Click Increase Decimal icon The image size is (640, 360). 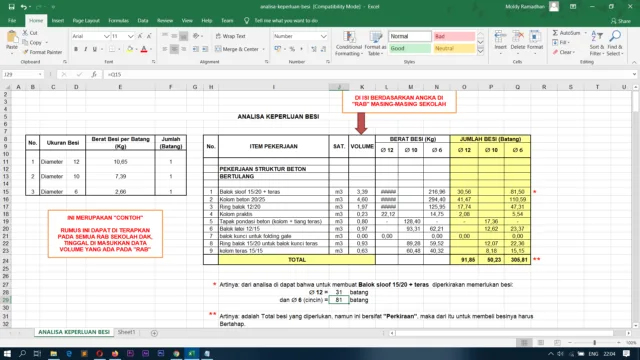[313, 49]
